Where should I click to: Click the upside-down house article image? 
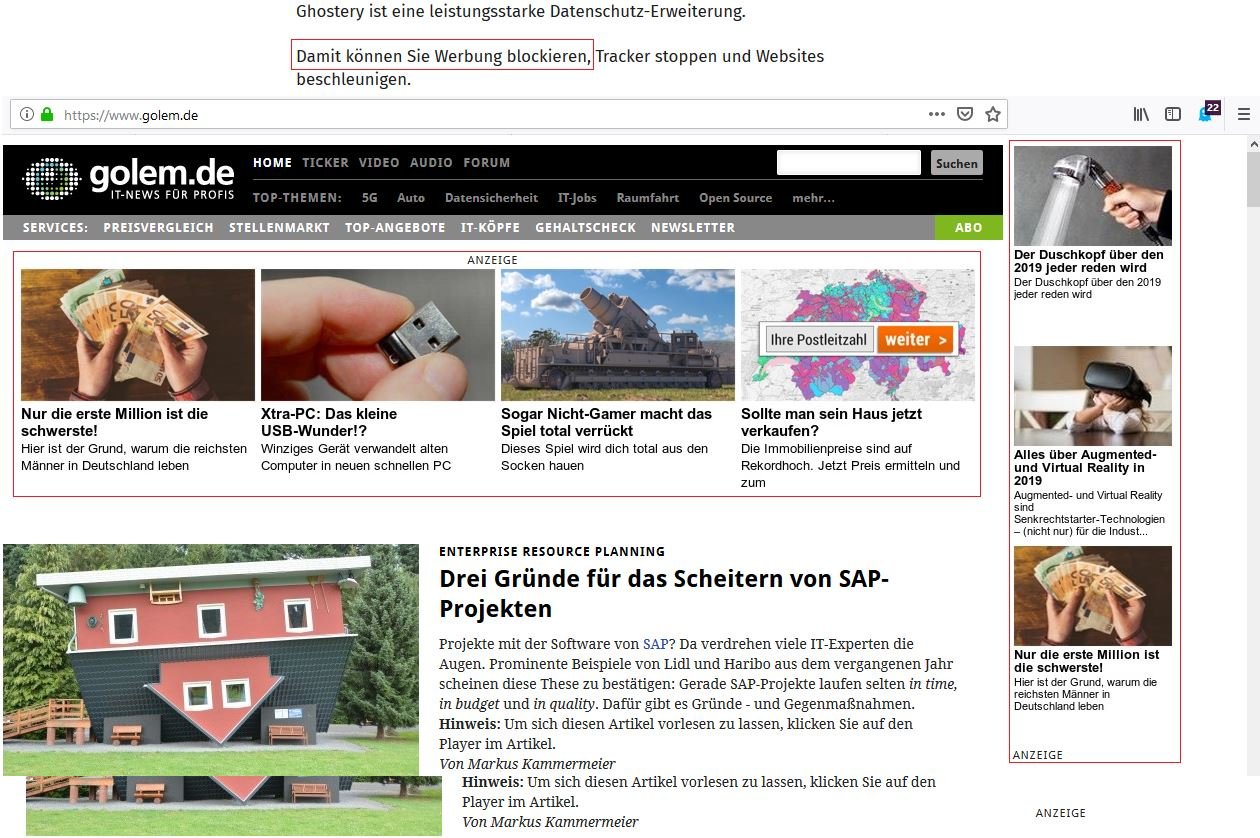click(211, 660)
